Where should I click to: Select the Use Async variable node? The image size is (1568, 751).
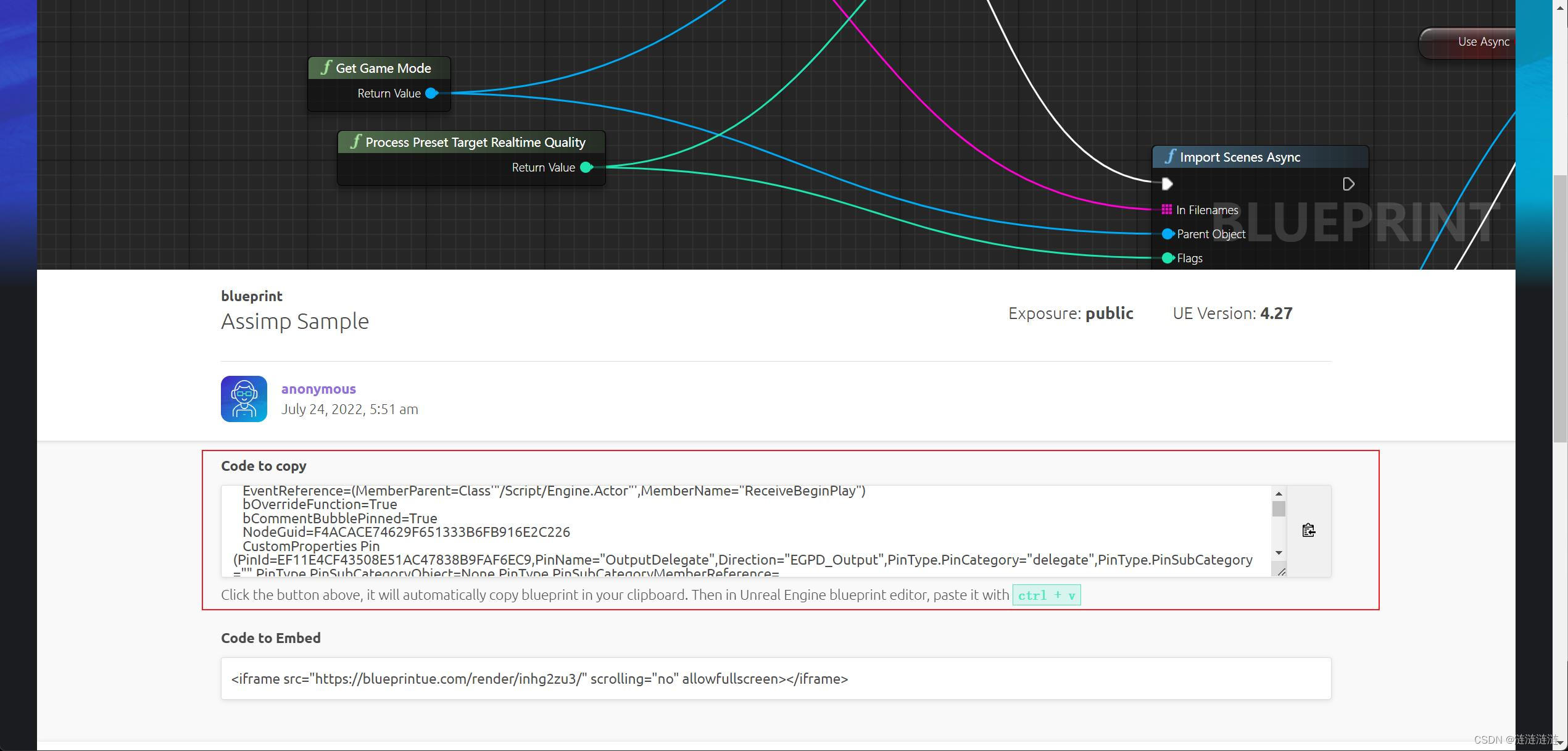pyautogui.click(x=1467, y=43)
